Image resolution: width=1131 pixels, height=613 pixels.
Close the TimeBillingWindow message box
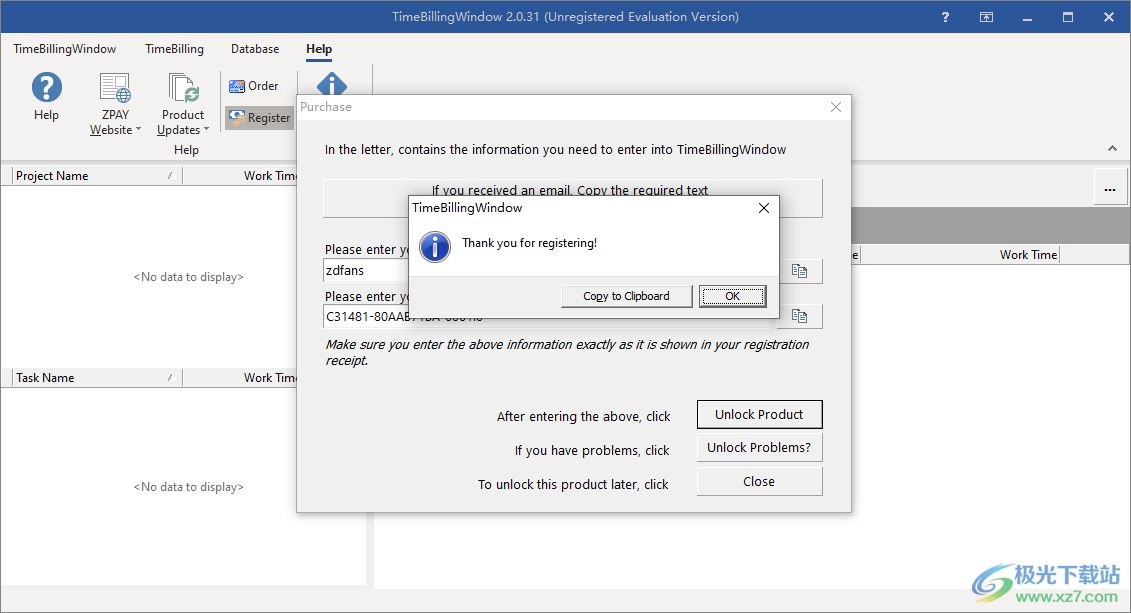764,208
